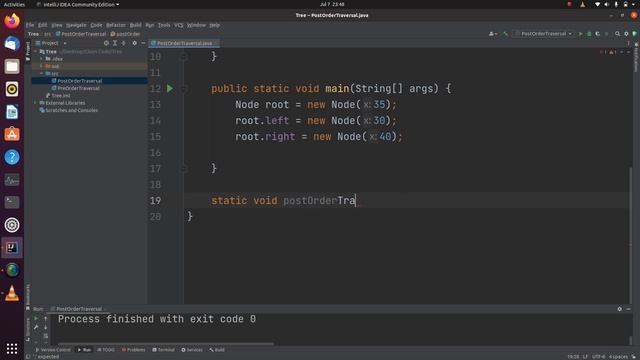
Task: Select the PostOrderTraversal.java editor tab
Action: tap(184, 43)
